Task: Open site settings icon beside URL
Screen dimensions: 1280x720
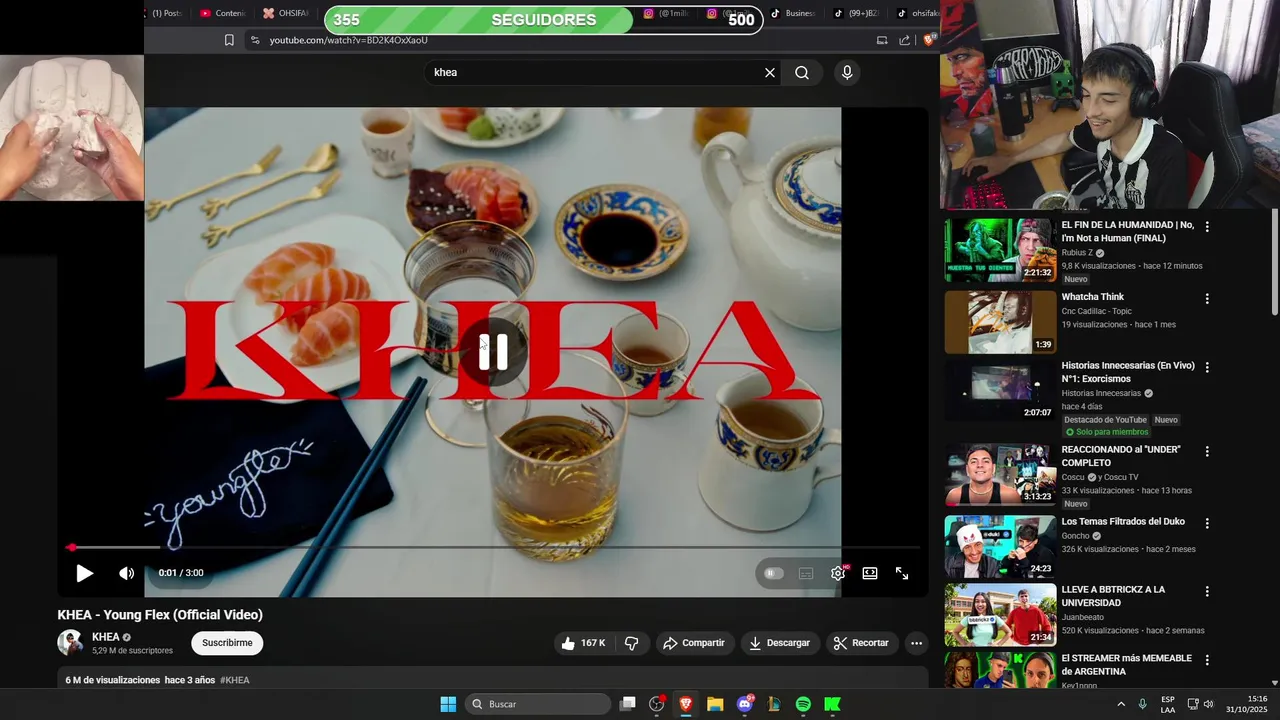Action: click(255, 40)
